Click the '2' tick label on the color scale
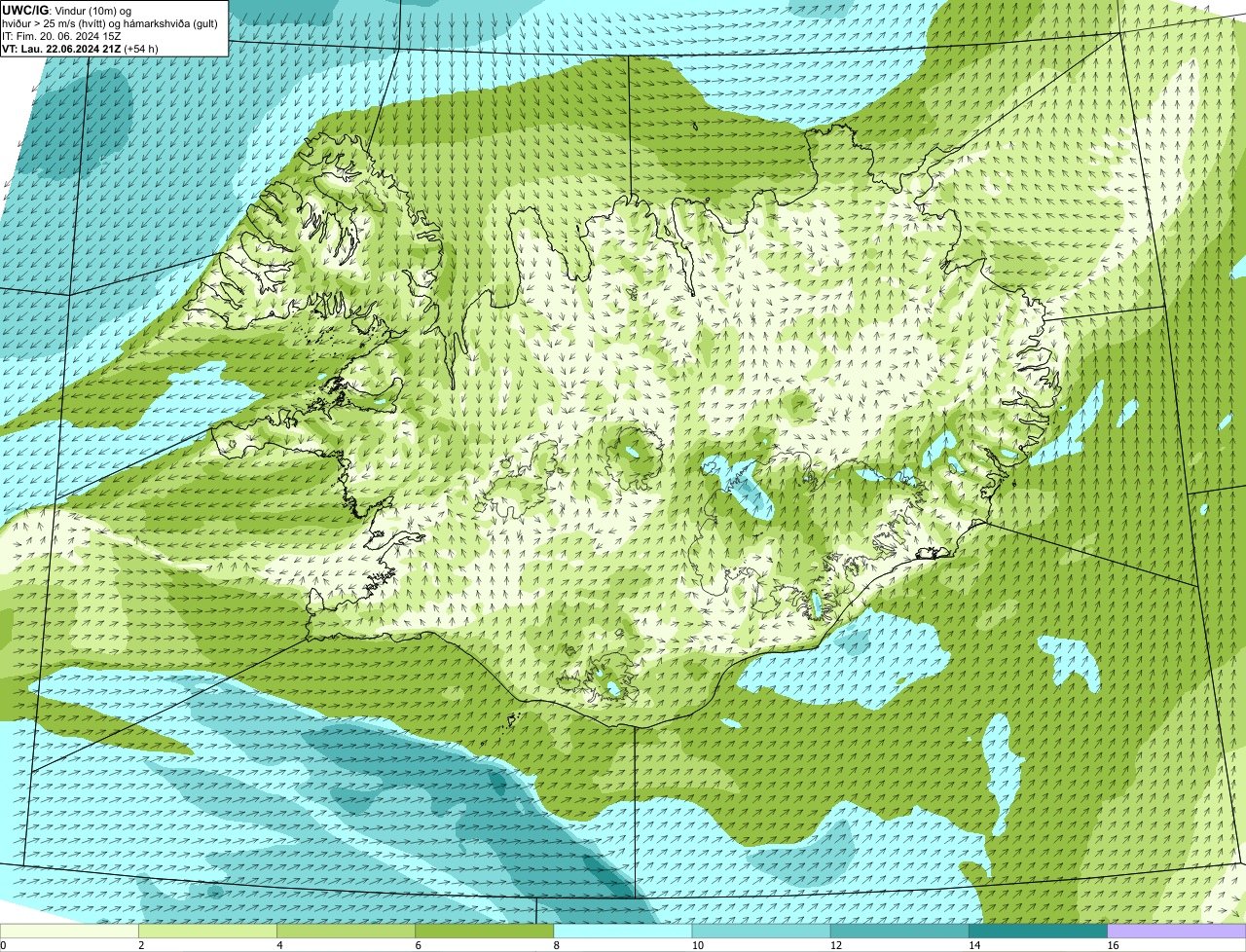This screenshot has width=1246, height=952. pos(141,945)
